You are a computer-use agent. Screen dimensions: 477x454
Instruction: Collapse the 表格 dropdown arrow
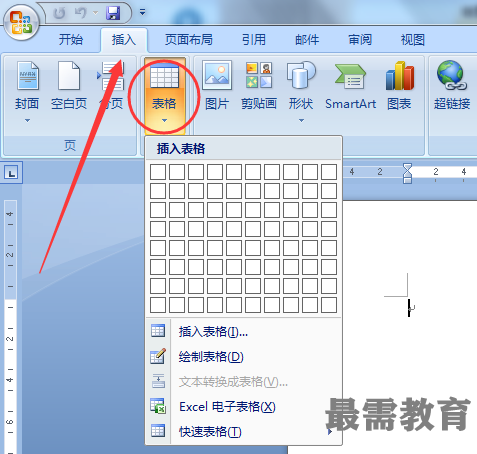(x=164, y=120)
